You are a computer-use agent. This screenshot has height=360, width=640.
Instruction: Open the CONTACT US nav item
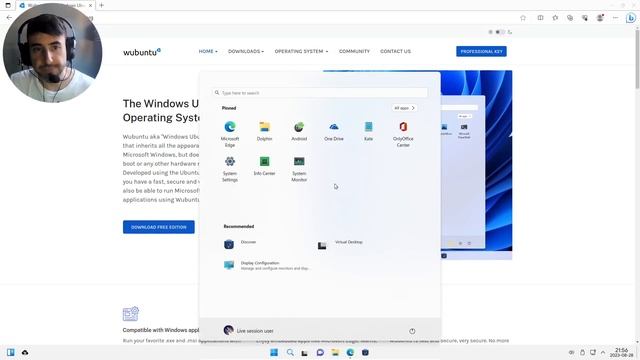click(x=396, y=51)
